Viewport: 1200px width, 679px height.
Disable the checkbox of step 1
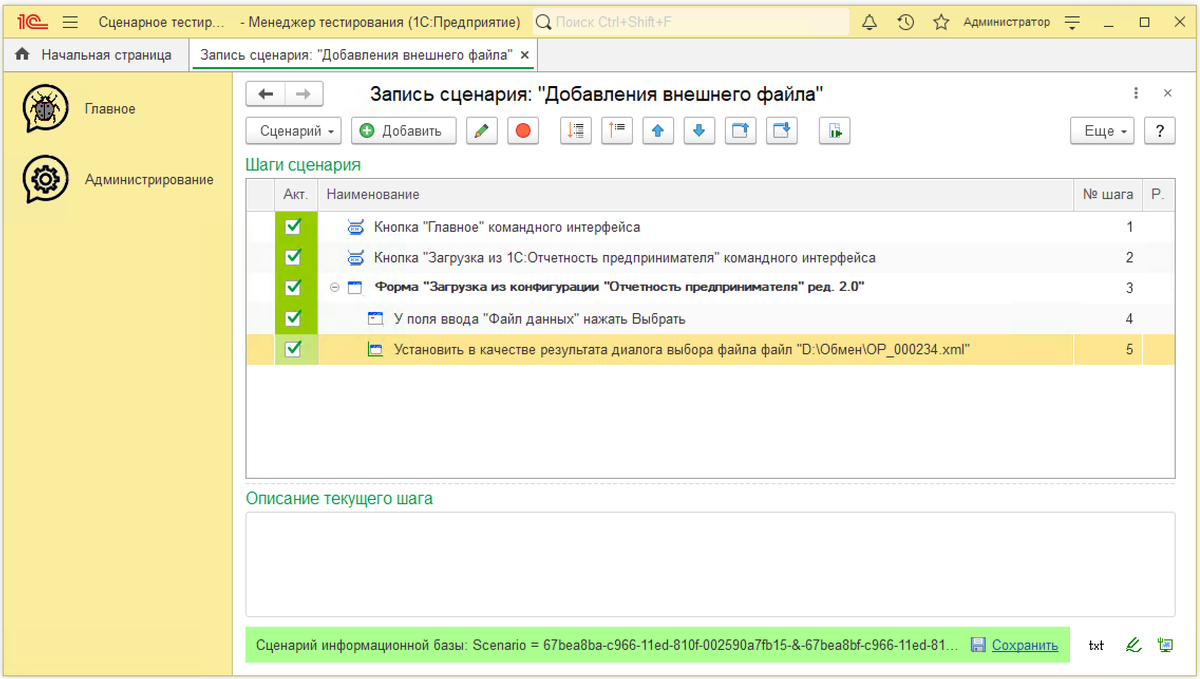[x=295, y=226]
